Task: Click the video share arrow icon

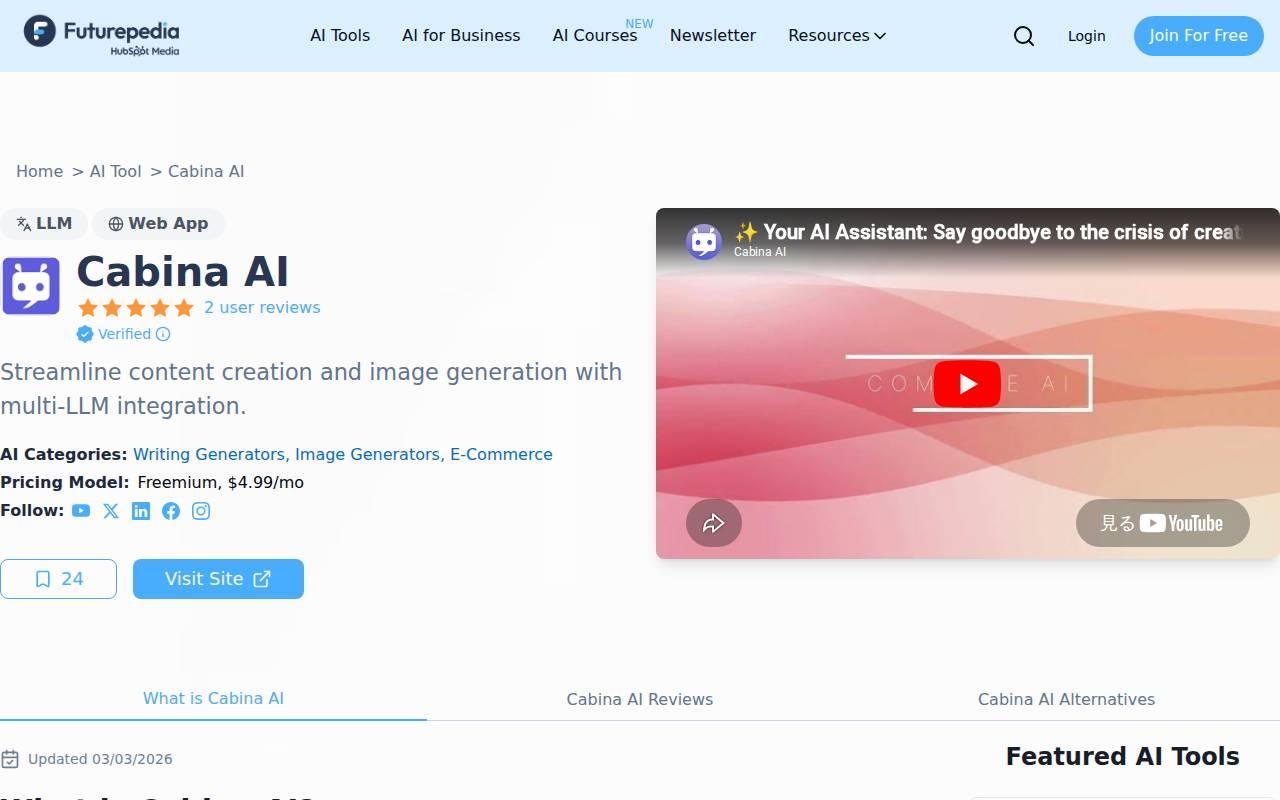Action: tap(714, 523)
